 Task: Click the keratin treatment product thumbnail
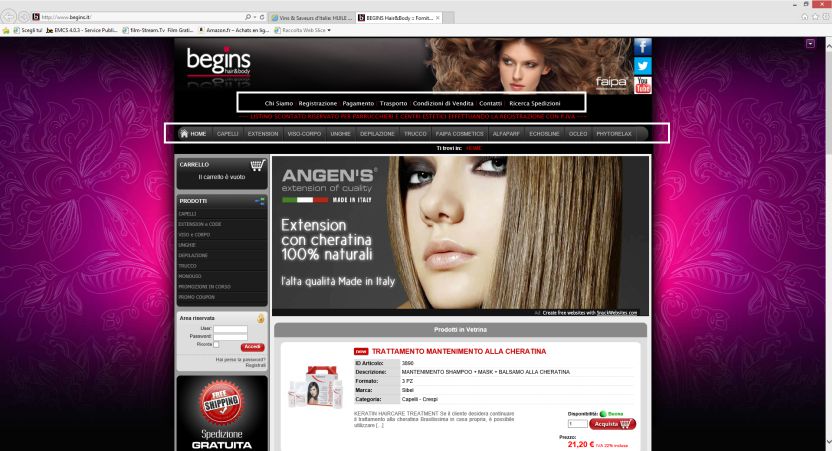tap(317, 387)
